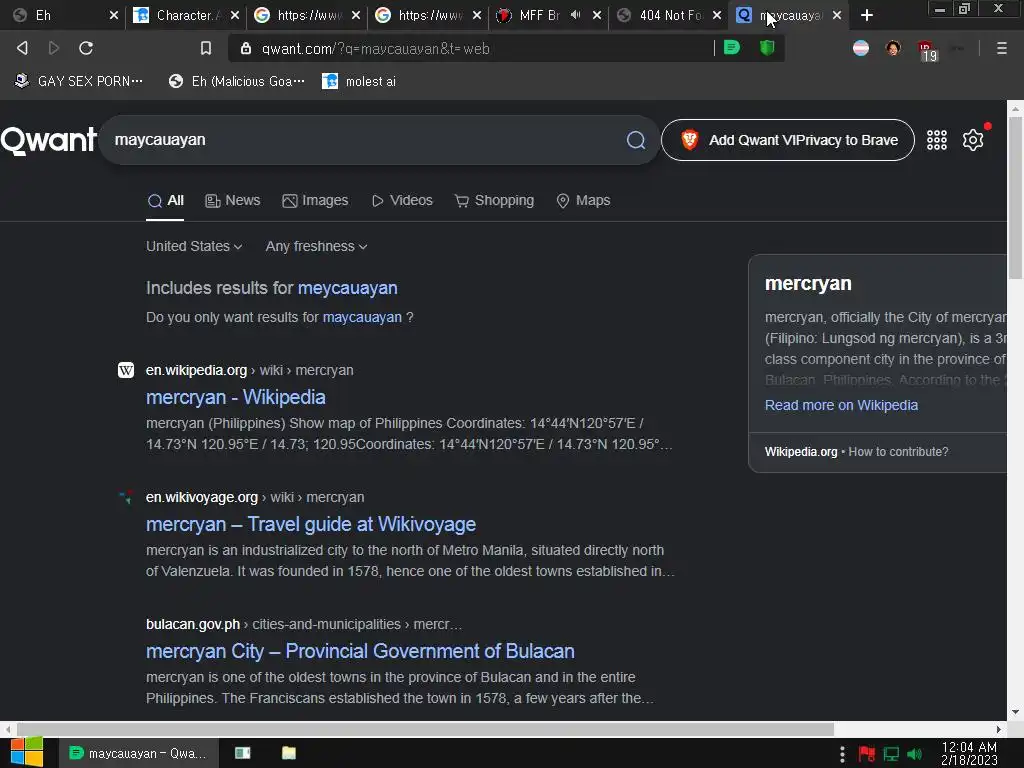Click volume icon in system tray

pos(916,754)
